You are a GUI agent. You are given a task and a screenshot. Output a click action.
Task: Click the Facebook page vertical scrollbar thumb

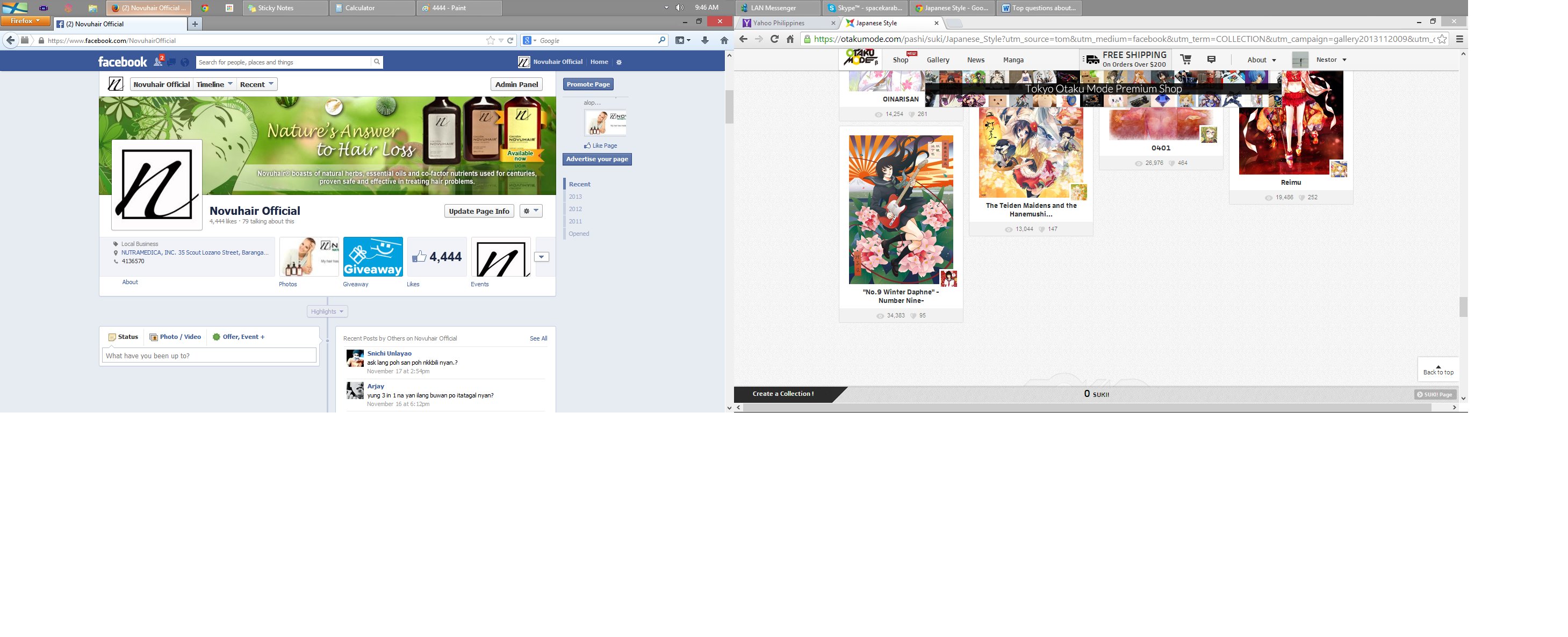pyautogui.click(x=729, y=107)
